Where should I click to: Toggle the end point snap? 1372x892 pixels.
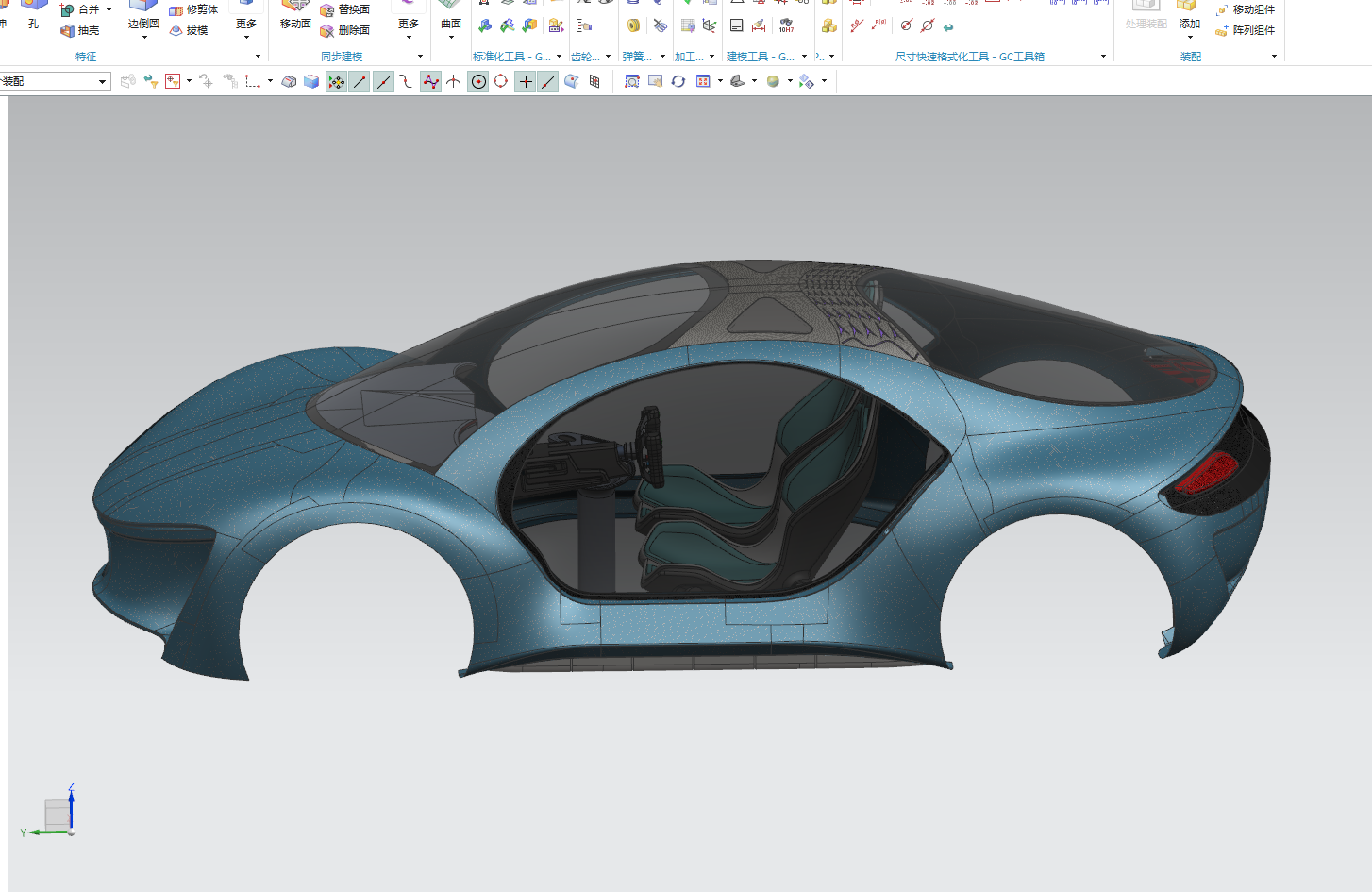click(360, 81)
